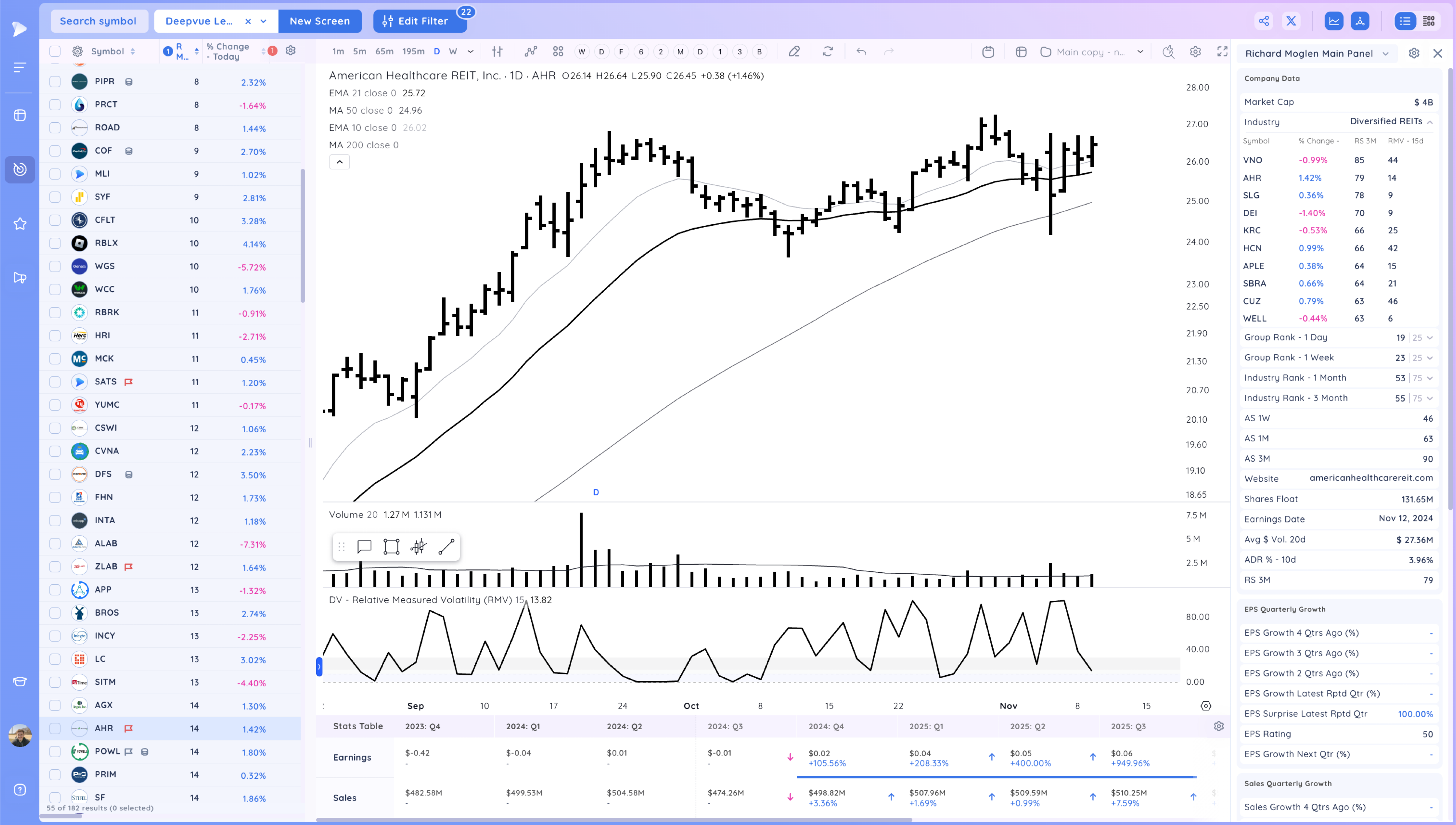Check the CVNA row checkbox
Image resolution: width=1456 pixels, height=825 pixels.
tap(55, 451)
